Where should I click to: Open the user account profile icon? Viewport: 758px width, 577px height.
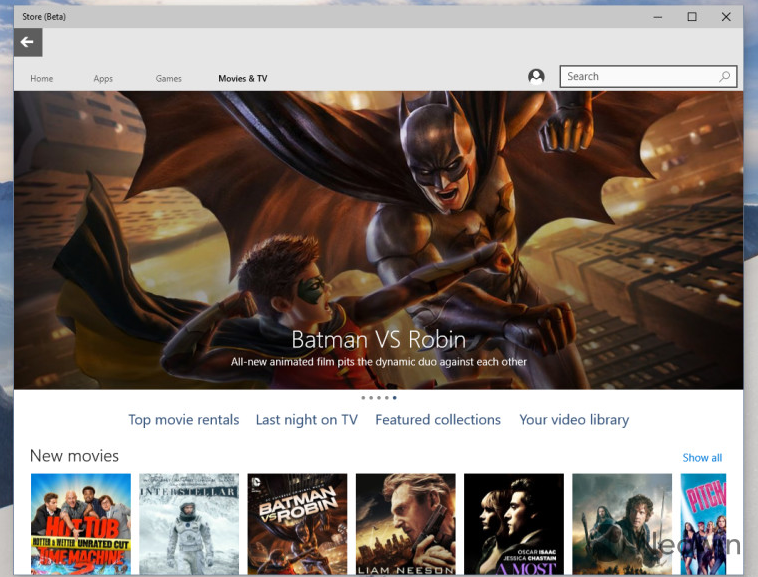[536, 76]
